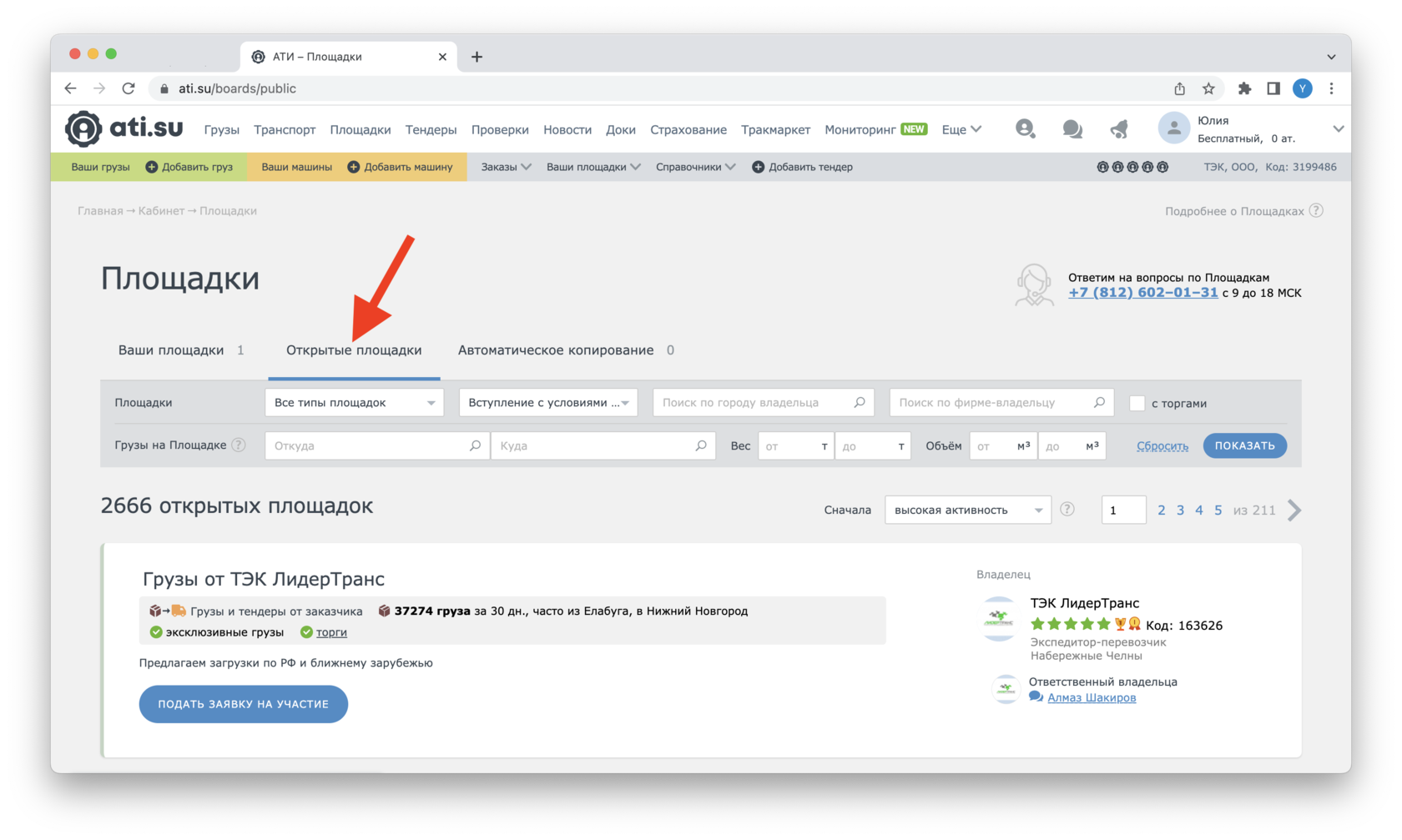Click the search icon in city owner field
Screen dimensions: 1402x840
tap(860, 402)
